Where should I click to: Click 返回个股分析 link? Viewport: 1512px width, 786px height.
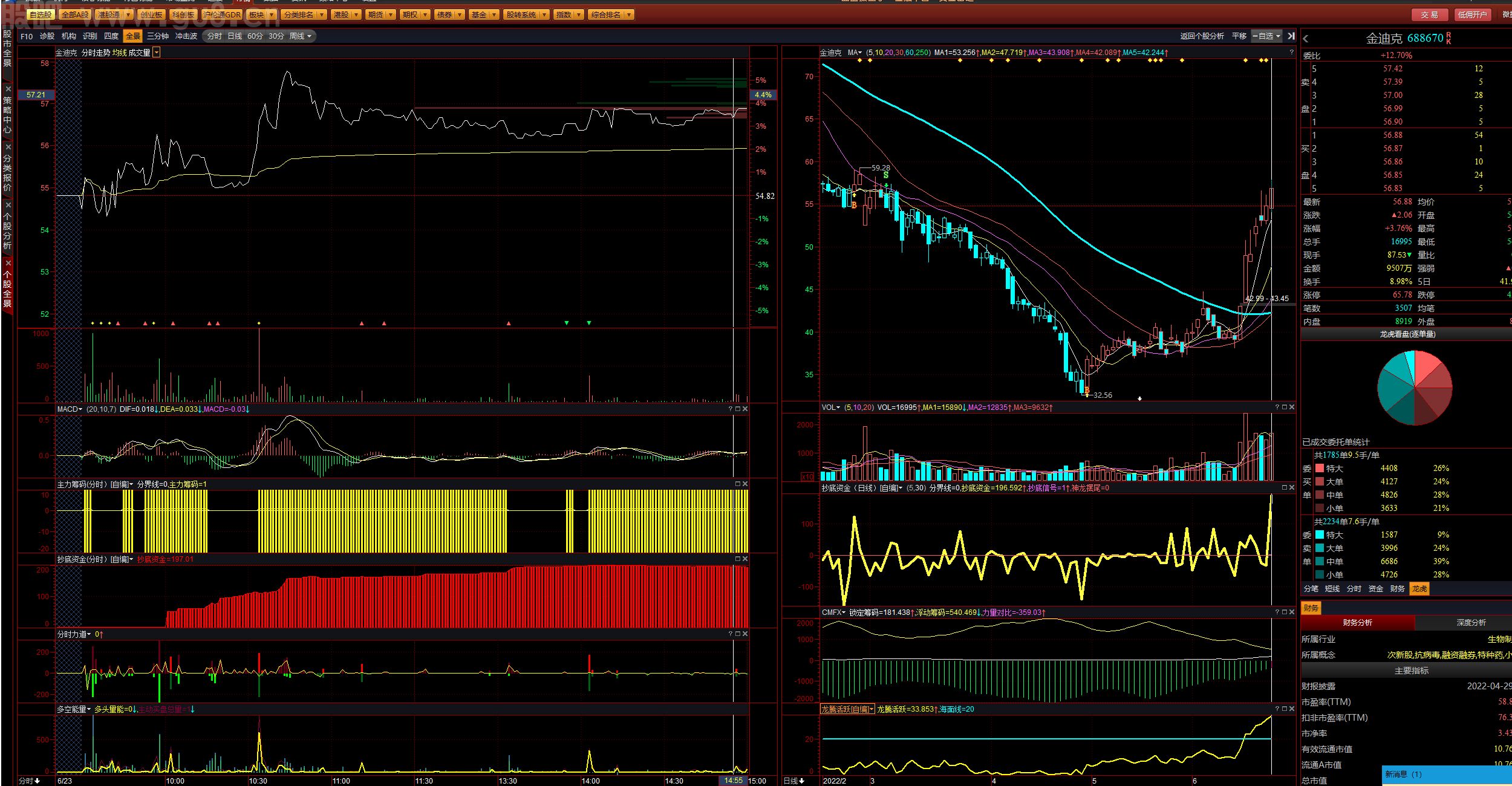coord(1202,36)
